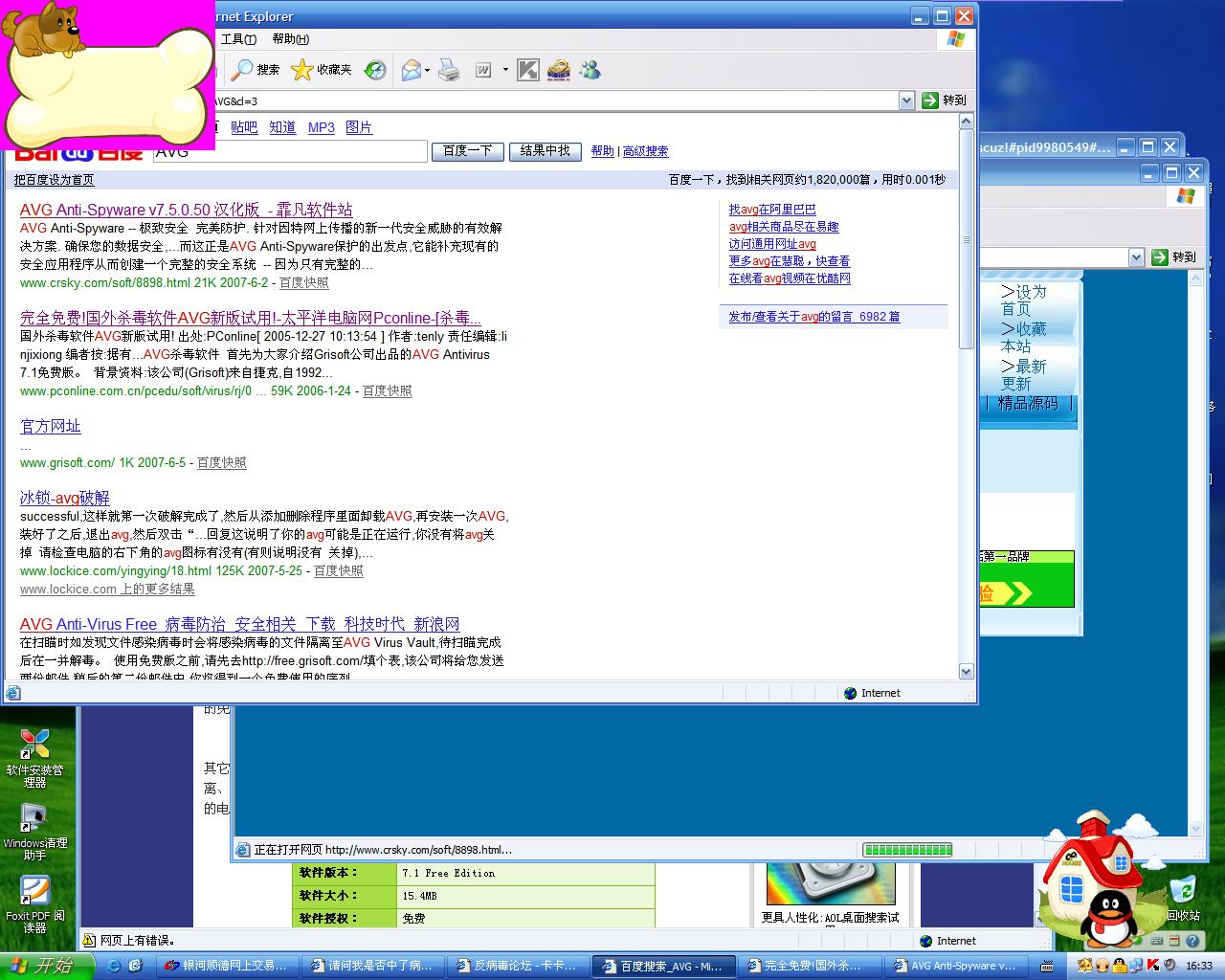The width and height of the screenshot is (1225, 980).
Task: Open the 官方网址 search result
Action: pos(51,426)
